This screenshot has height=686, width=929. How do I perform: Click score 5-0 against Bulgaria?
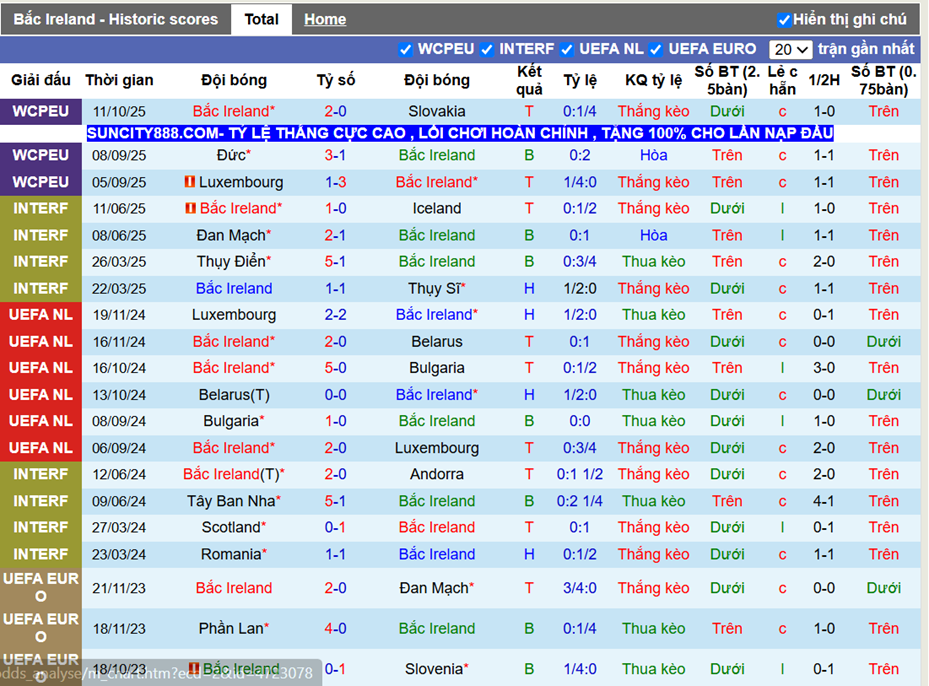coord(335,368)
